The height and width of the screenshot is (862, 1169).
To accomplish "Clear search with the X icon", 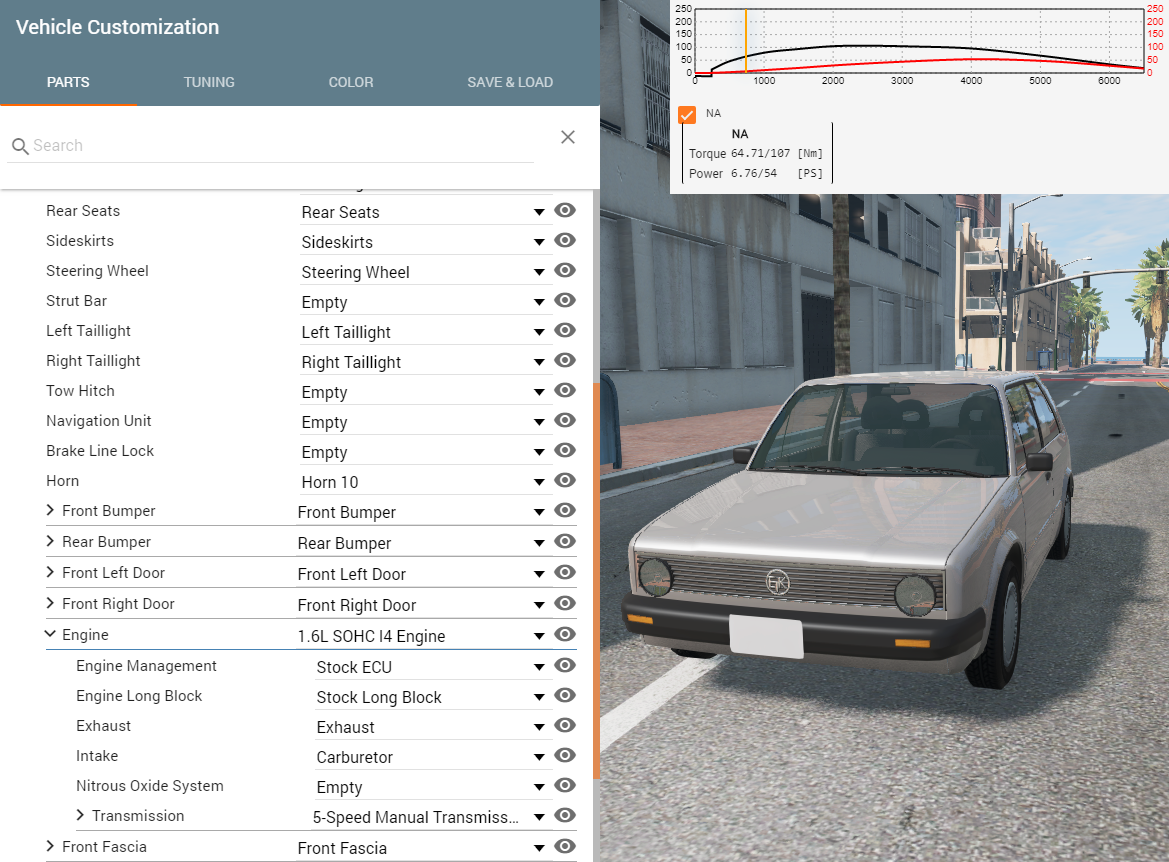I will 568,137.
